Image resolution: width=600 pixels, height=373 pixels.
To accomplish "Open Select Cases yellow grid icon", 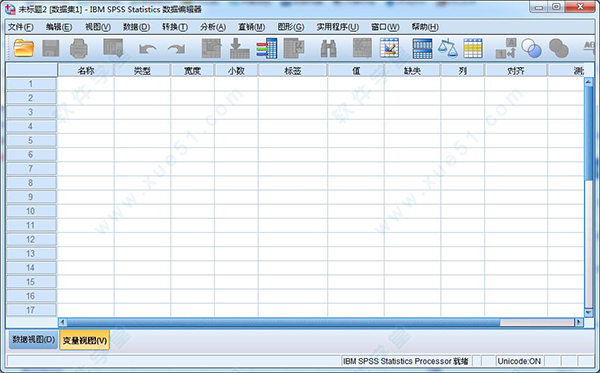I will 473,48.
